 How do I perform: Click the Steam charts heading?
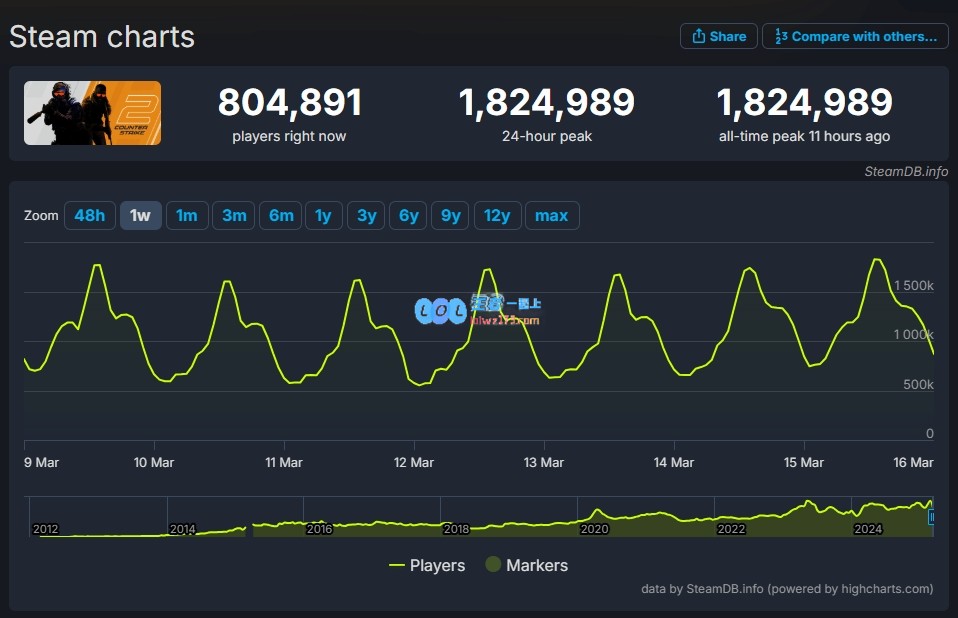(x=102, y=37)
